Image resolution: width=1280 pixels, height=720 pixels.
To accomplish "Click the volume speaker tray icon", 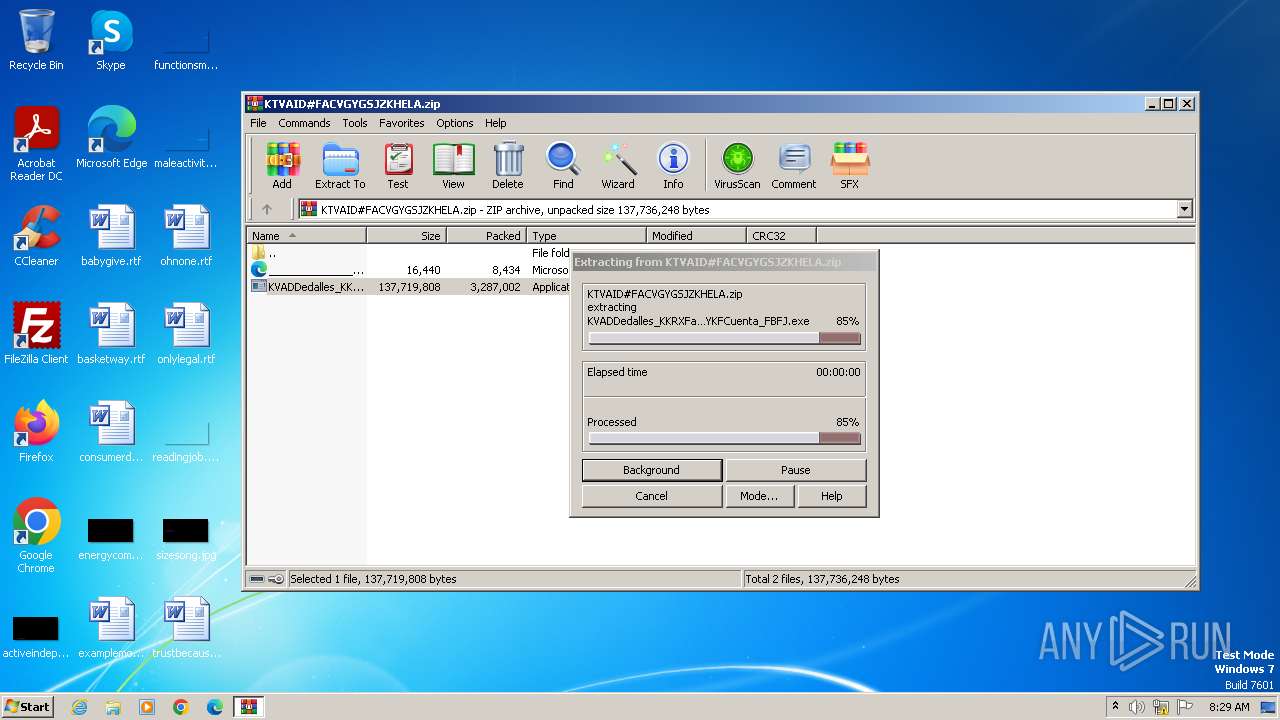I will tap(1137, 707).
